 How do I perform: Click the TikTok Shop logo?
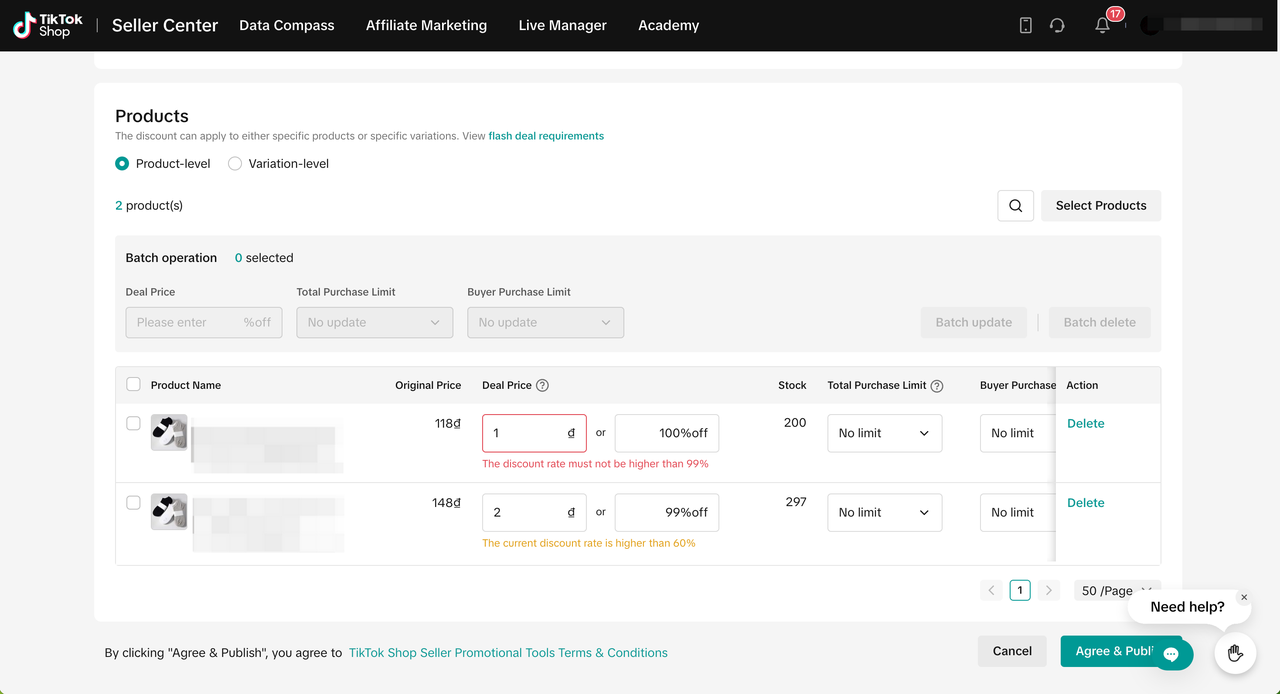(x=47, y=25)
